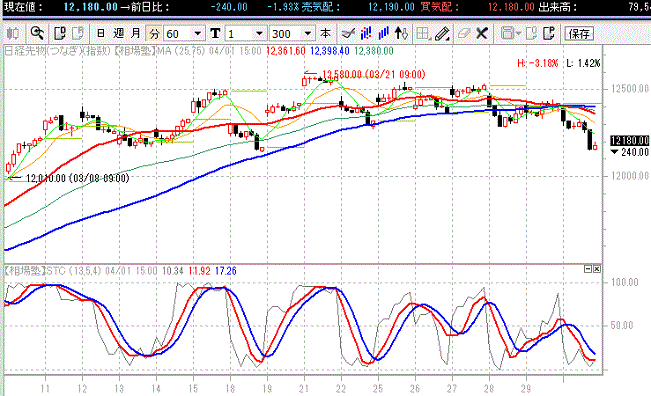Click the 売気配 ask price 12,190.00

(391, 7)
